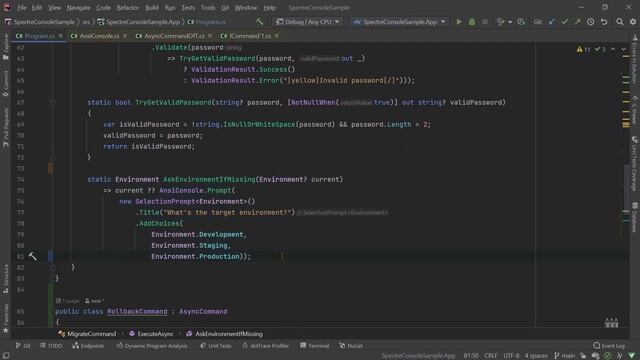Open the Favorites side tool window
The width and height of the screenshot is (640, 360).
point(5,318)
